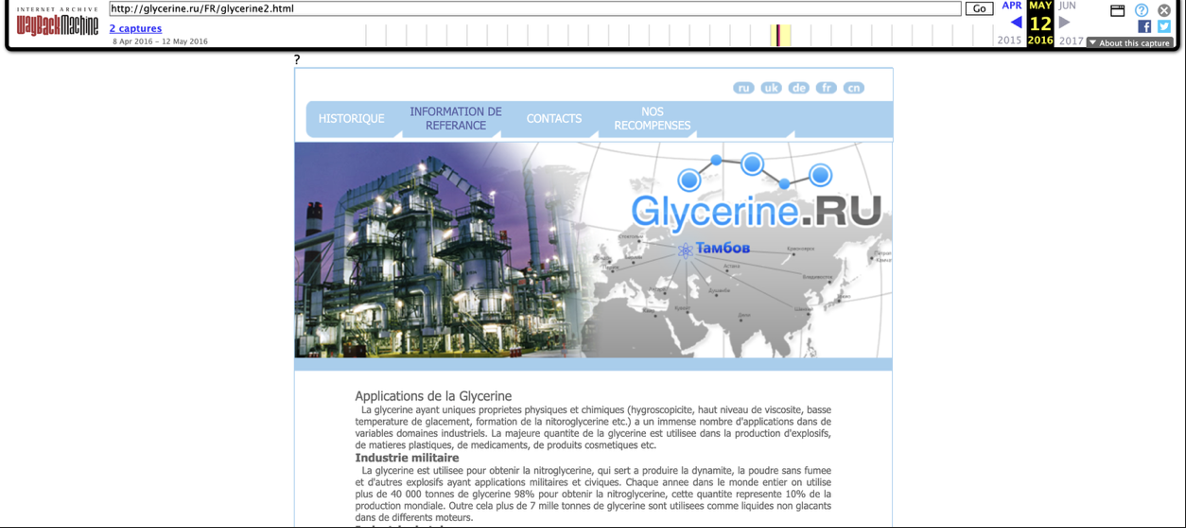Image resolution: width=1186 pixels, height=528 pixels.
Task: Open NOS RECOMPENSES tab
Action: click(652, 119)
